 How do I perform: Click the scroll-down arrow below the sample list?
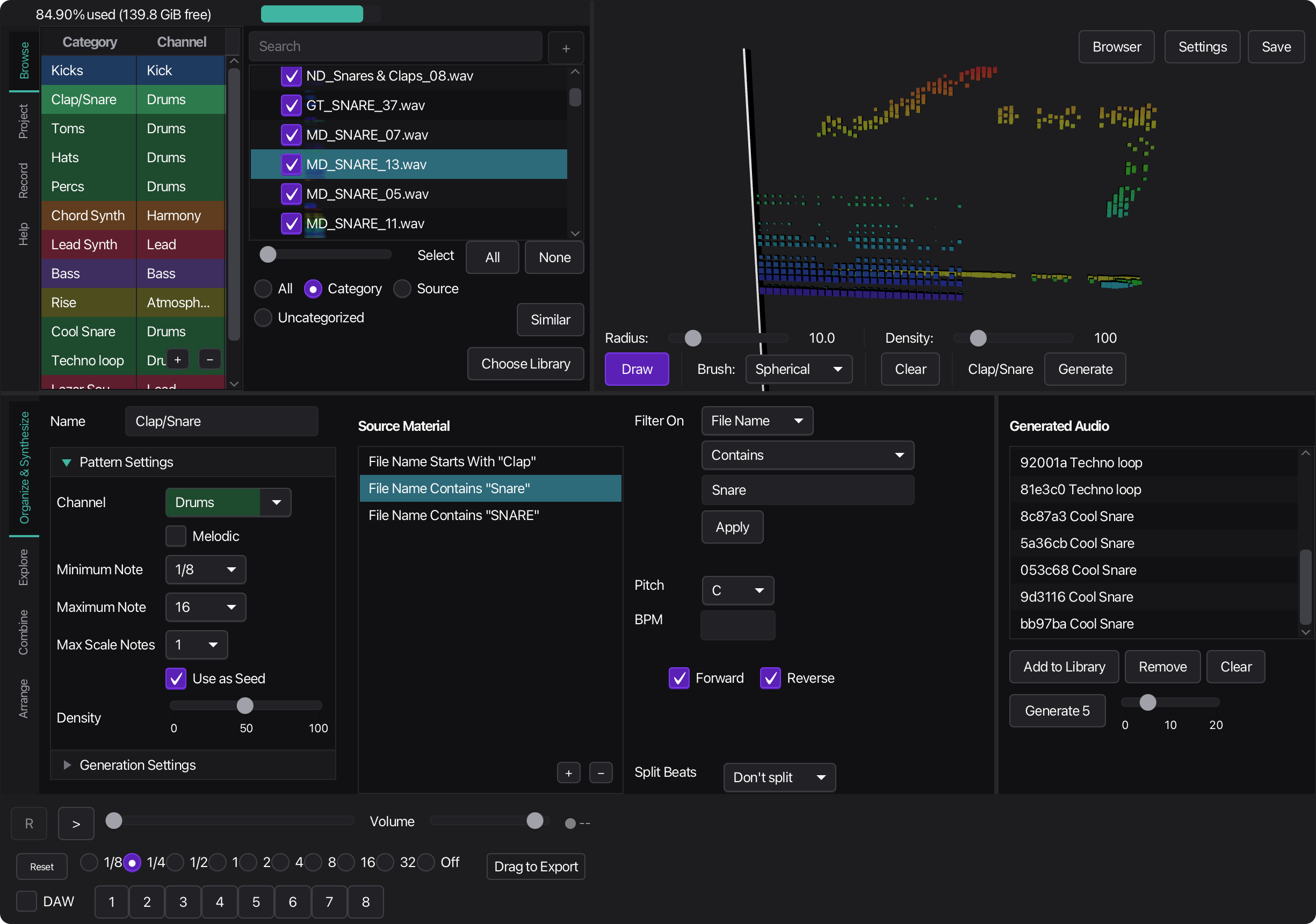pos(575,233)
